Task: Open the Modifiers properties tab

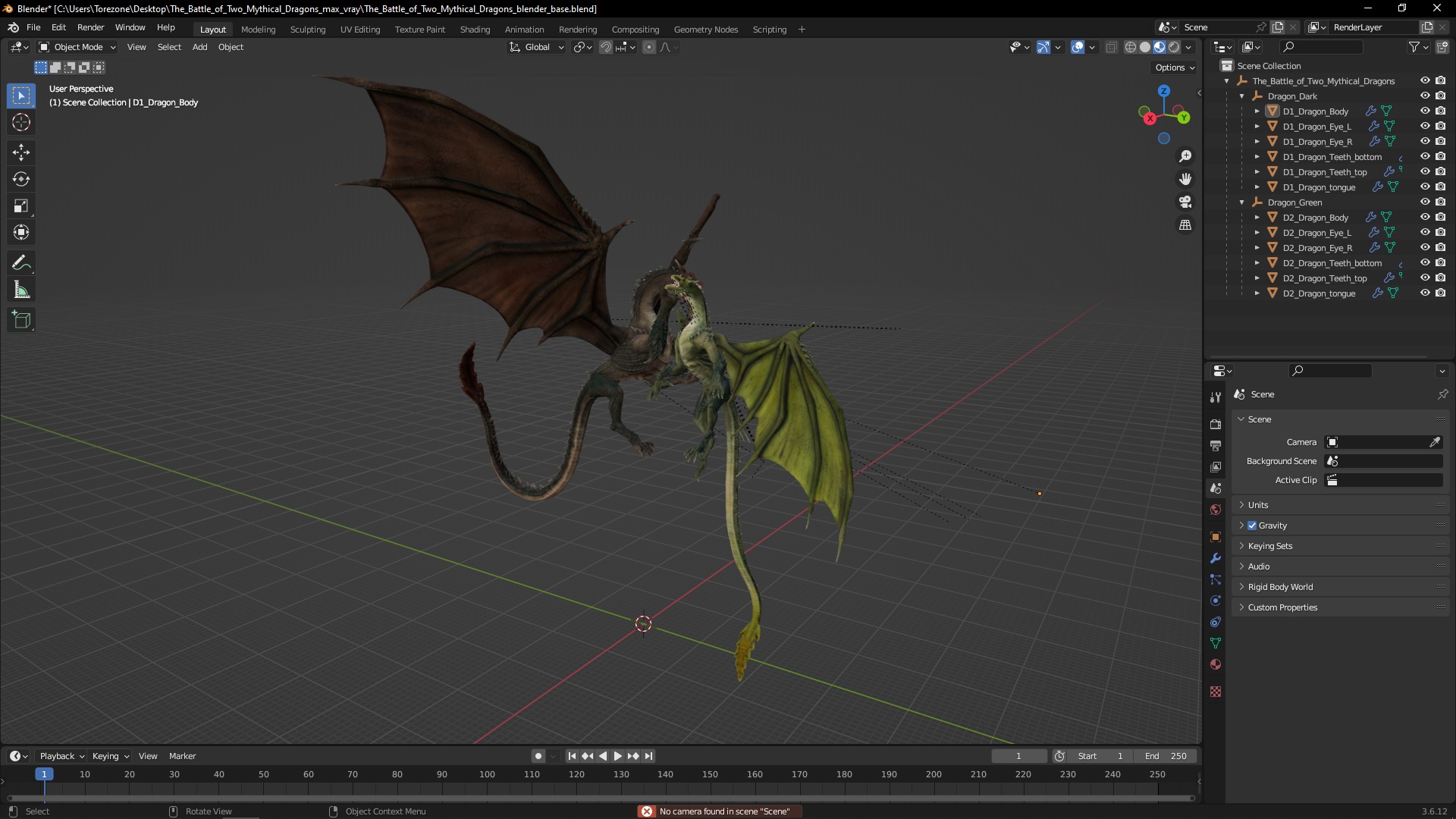Action: 1216,558
